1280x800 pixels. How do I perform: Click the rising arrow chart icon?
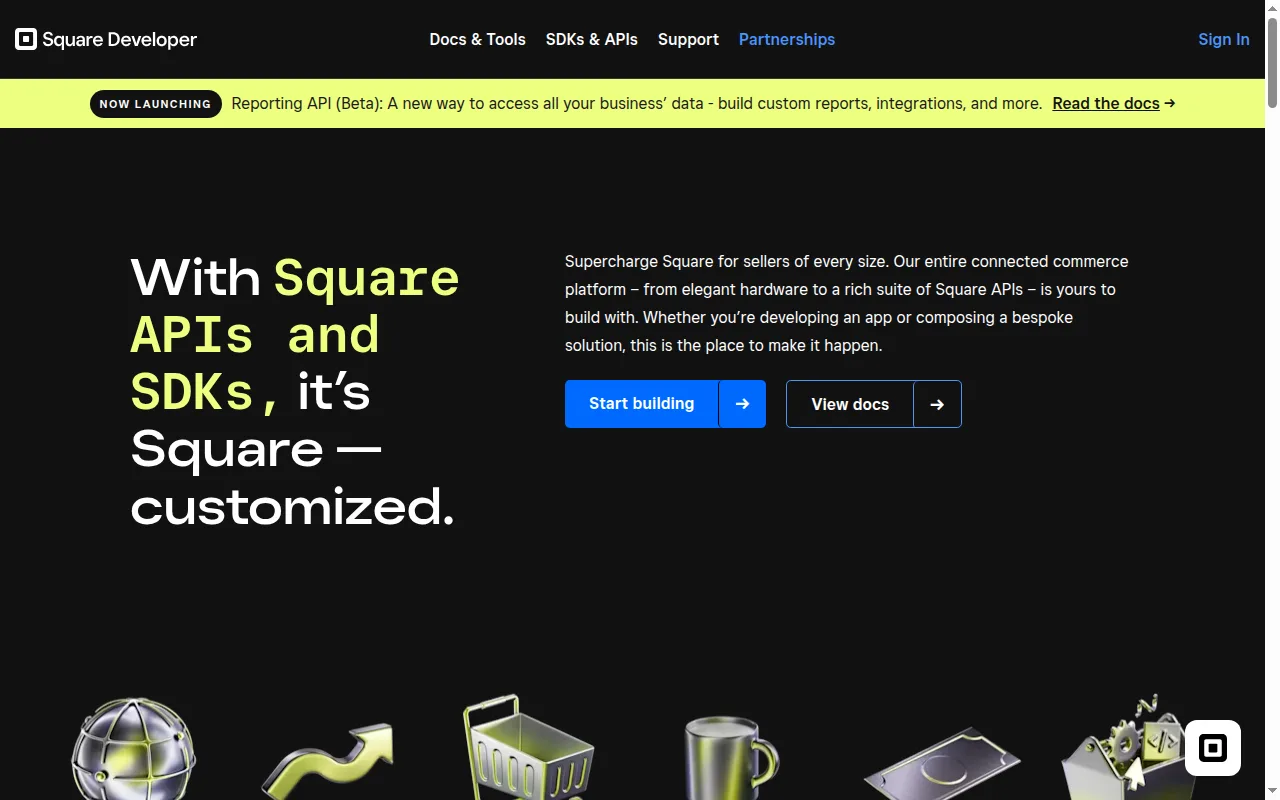click(328, 762)
